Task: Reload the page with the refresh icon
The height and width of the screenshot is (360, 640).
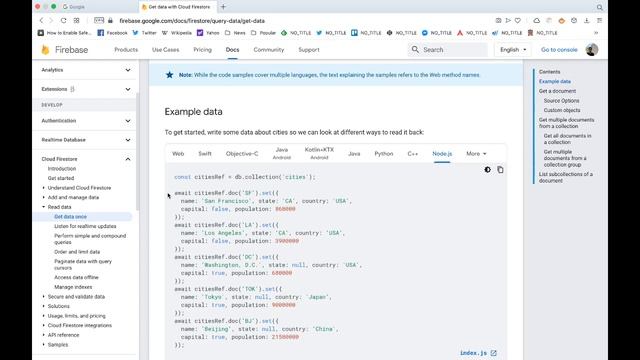Action: coord(64,20)
